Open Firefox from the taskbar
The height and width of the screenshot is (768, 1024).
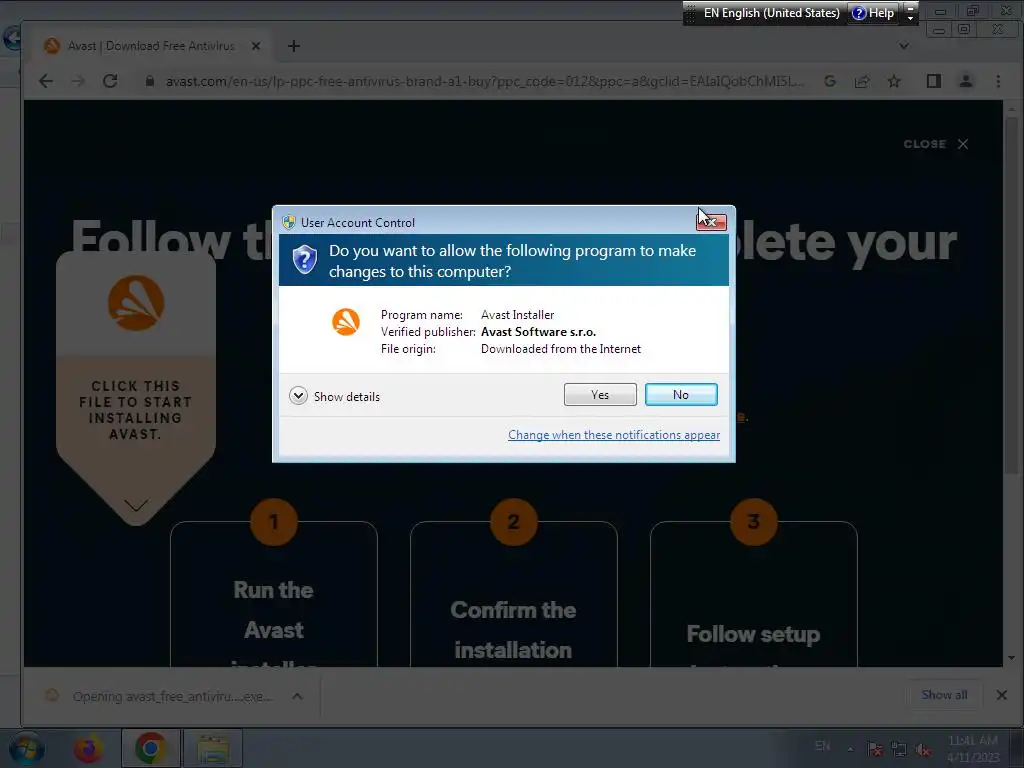88,748
